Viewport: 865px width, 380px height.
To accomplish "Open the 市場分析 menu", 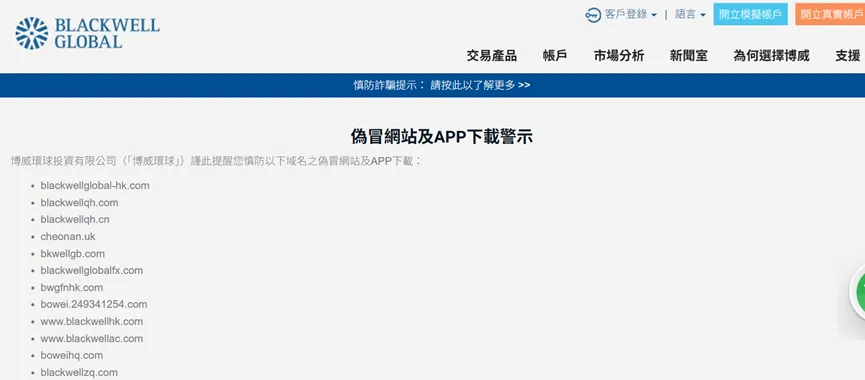I will (x=619, y=56).
